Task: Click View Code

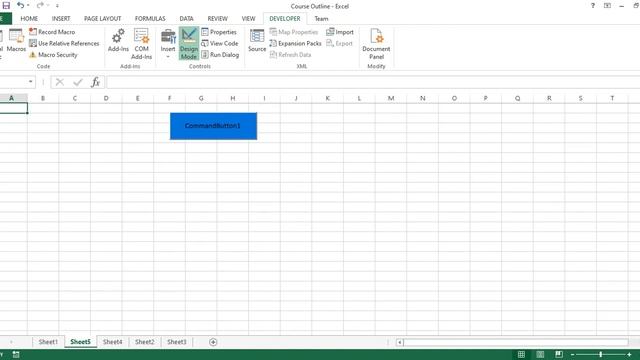Action: 220,43
